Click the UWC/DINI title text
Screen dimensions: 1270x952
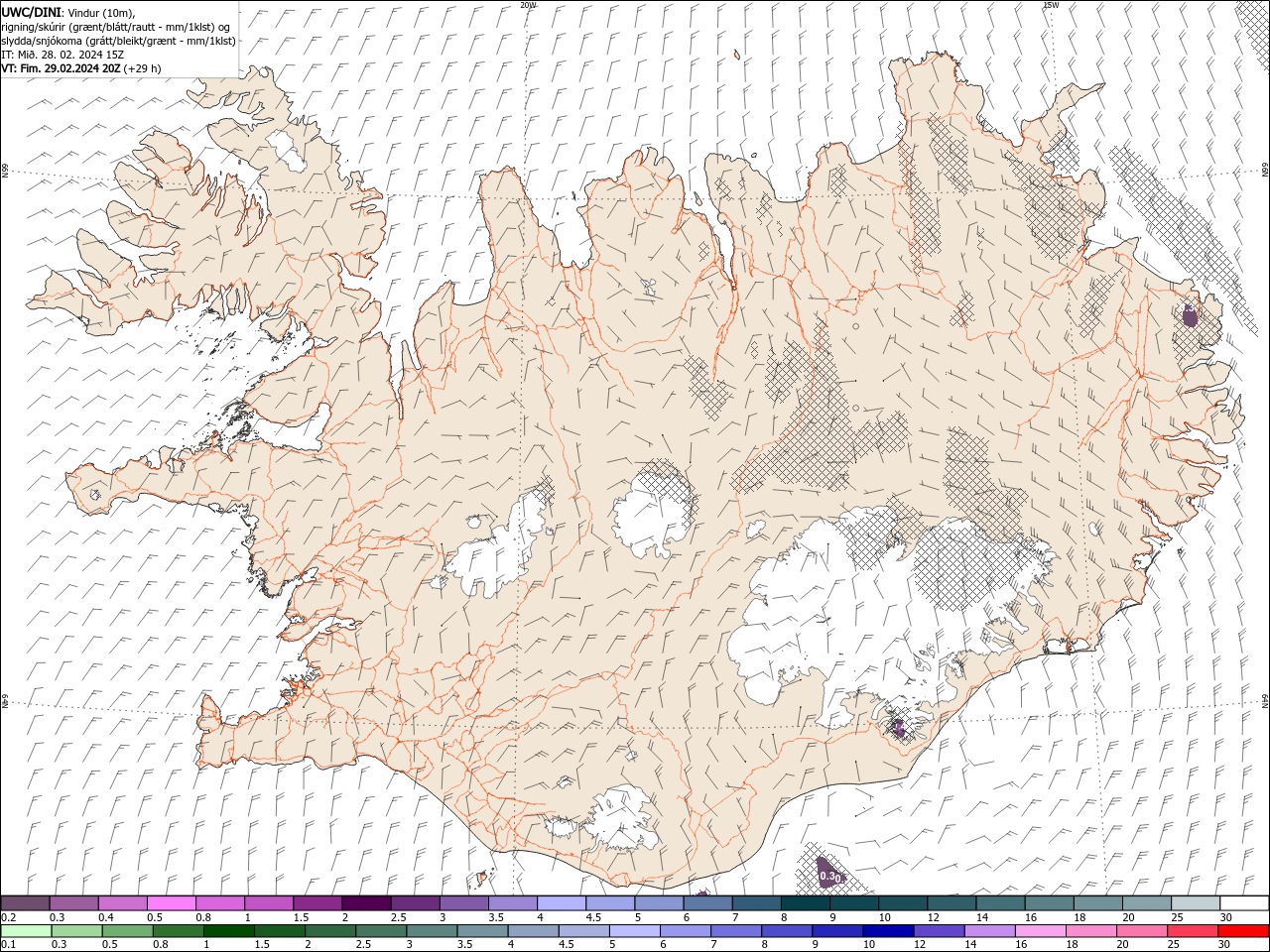30,11
